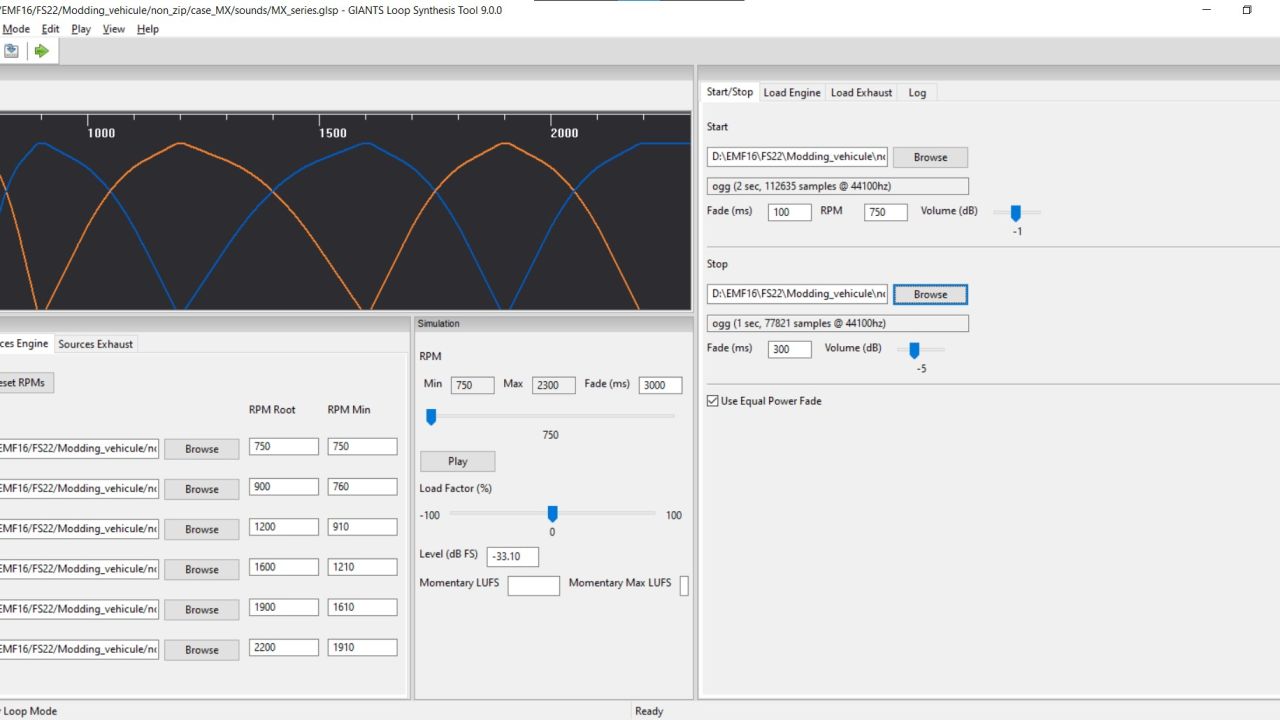
Task: Click the RPM Root field showing 1900
Action: click(284, 606)
